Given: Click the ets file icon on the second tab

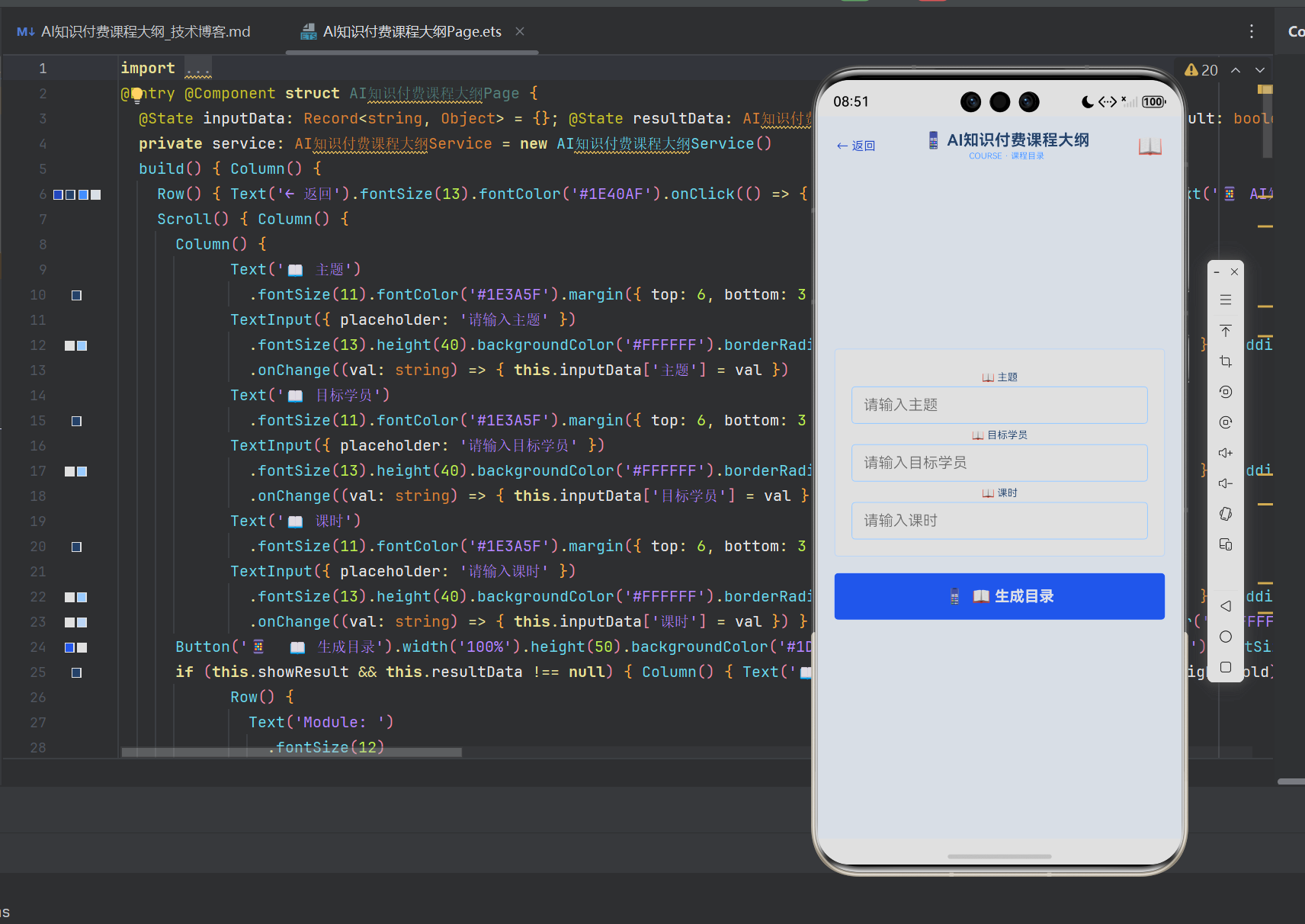Looking at the screenshot, I should point(309,31).
